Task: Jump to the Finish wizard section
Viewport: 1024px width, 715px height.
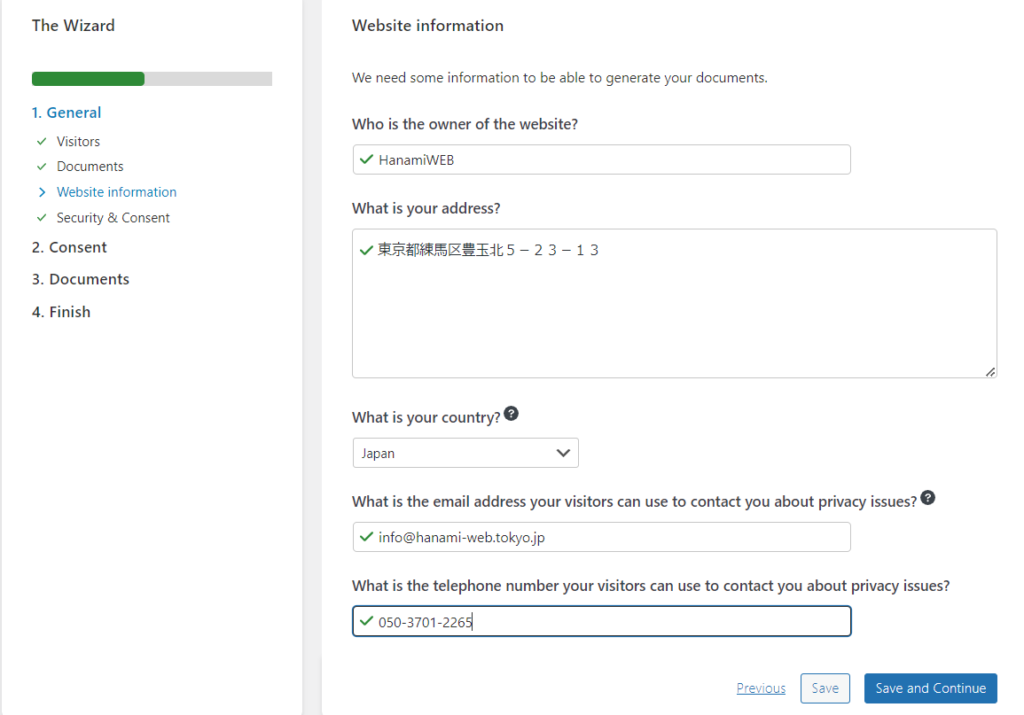Action: click(x=61, y=312)
